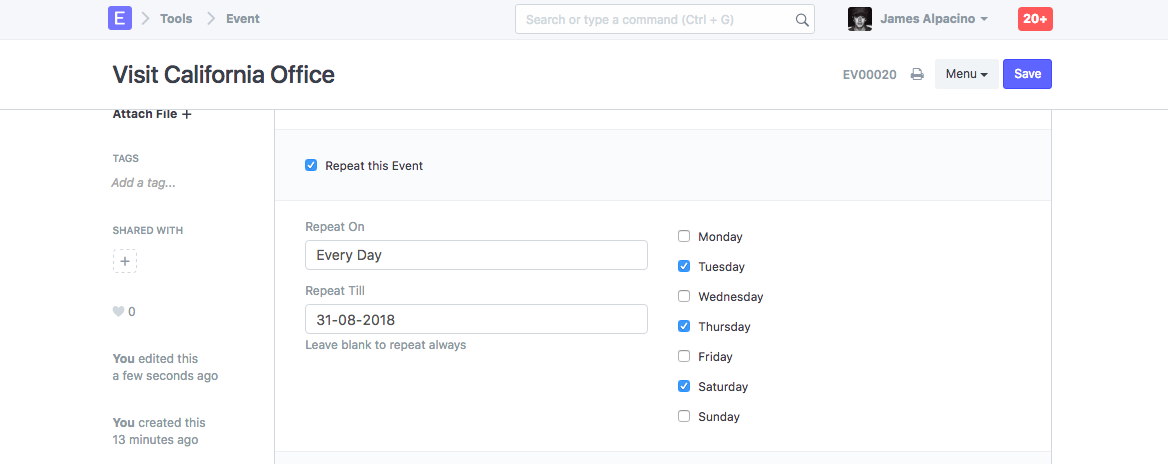This screenshot has height=464, width=1168.
Task: Untick the Thursday checkbox
Action: pyautogui.click(x=684, y=326)
